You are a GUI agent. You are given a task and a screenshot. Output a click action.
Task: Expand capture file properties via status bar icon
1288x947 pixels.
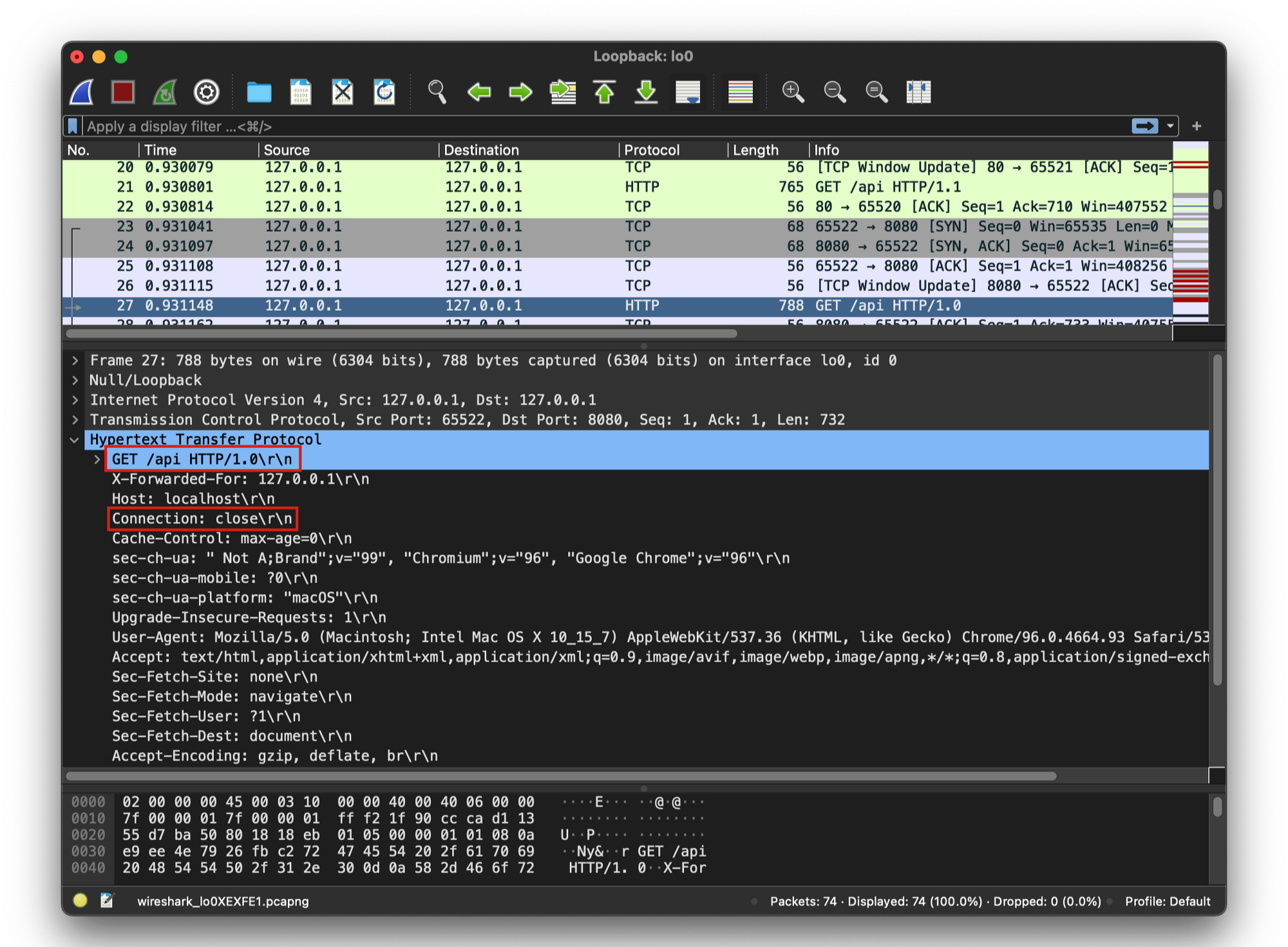105,901
